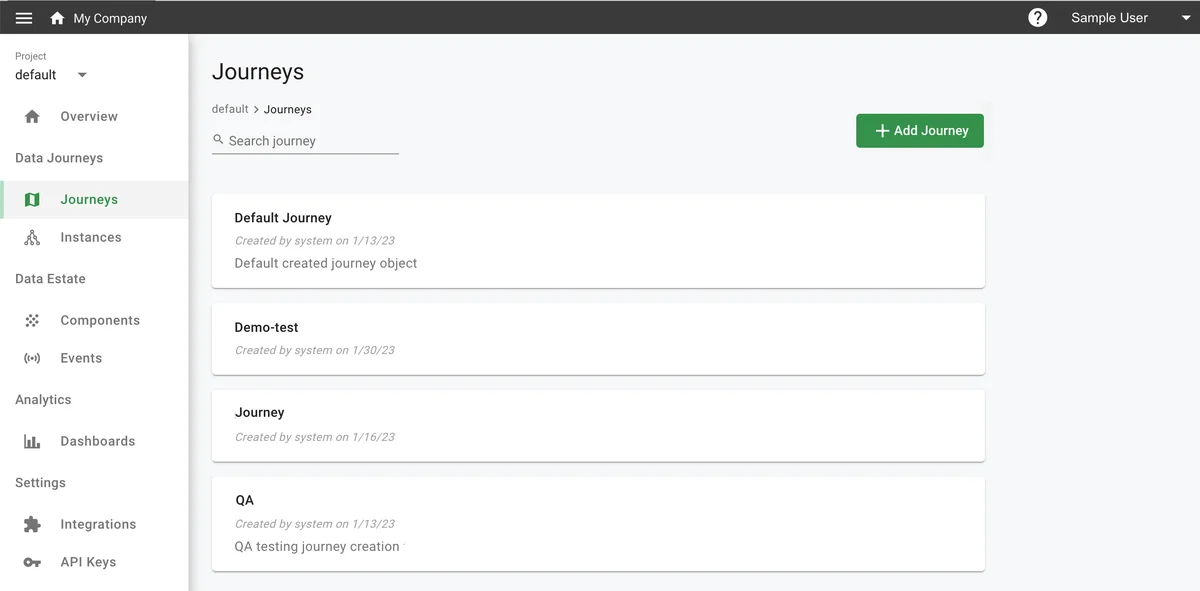This screenshot has height=591, width=1200.
Task: Click the Overview home icon in sidebar
Action: 32,115
